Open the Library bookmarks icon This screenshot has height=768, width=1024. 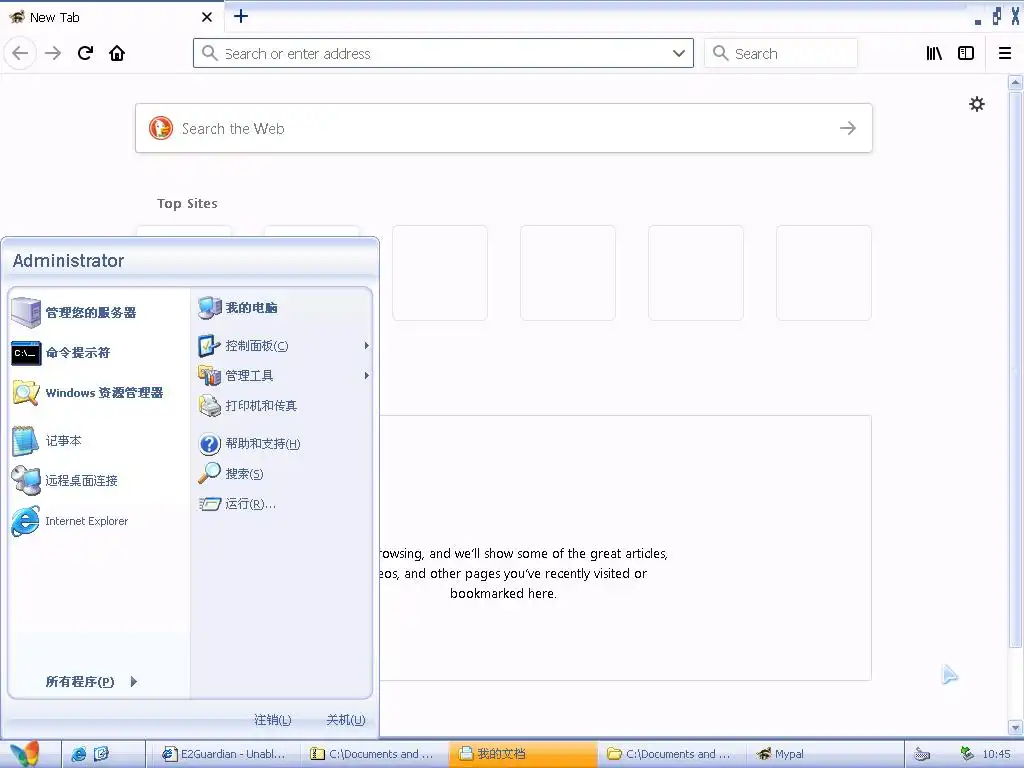click(934, 53)
